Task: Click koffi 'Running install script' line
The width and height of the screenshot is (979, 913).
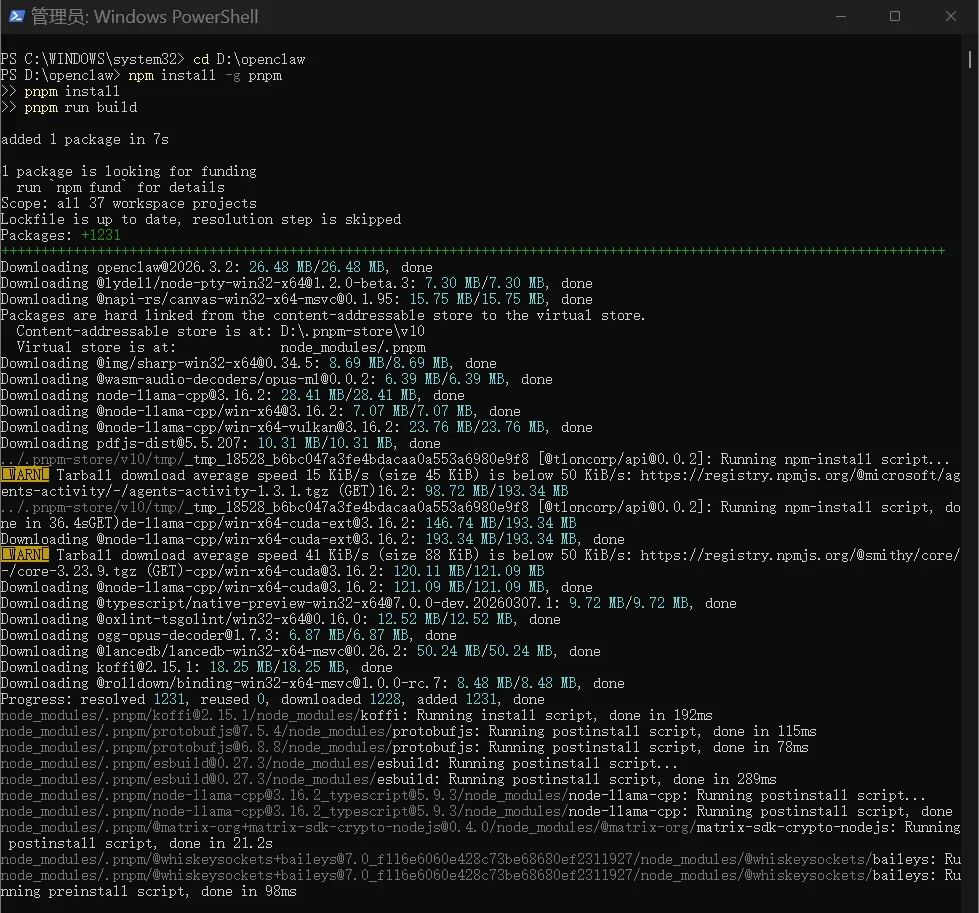Action: [357, 716]
